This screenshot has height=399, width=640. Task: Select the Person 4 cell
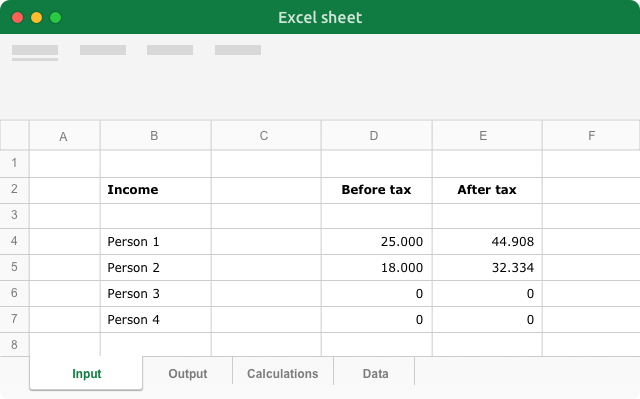(x=156, y=319)
